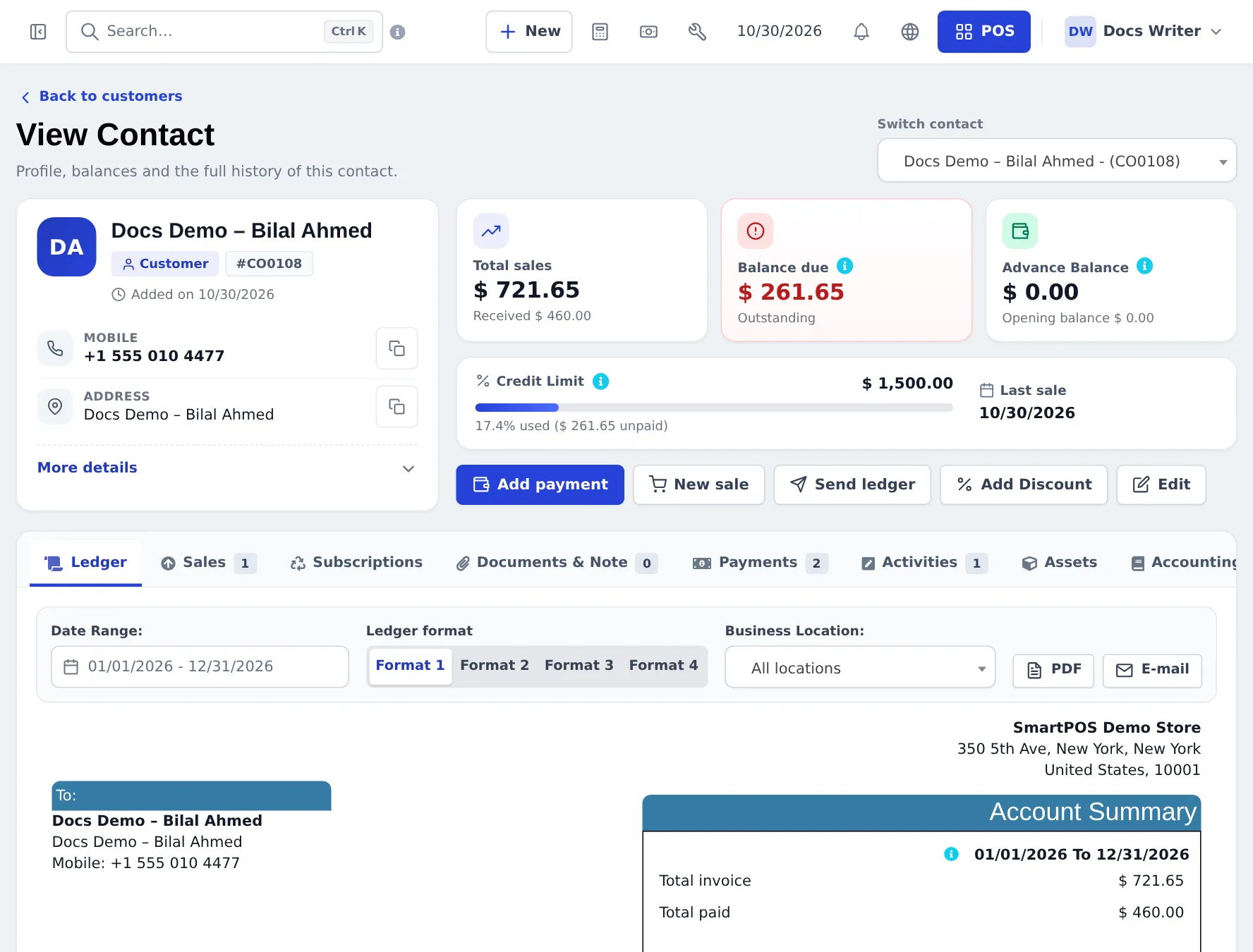Click the New button in top bar
The image size is (1253, 952).
(529, 32)
